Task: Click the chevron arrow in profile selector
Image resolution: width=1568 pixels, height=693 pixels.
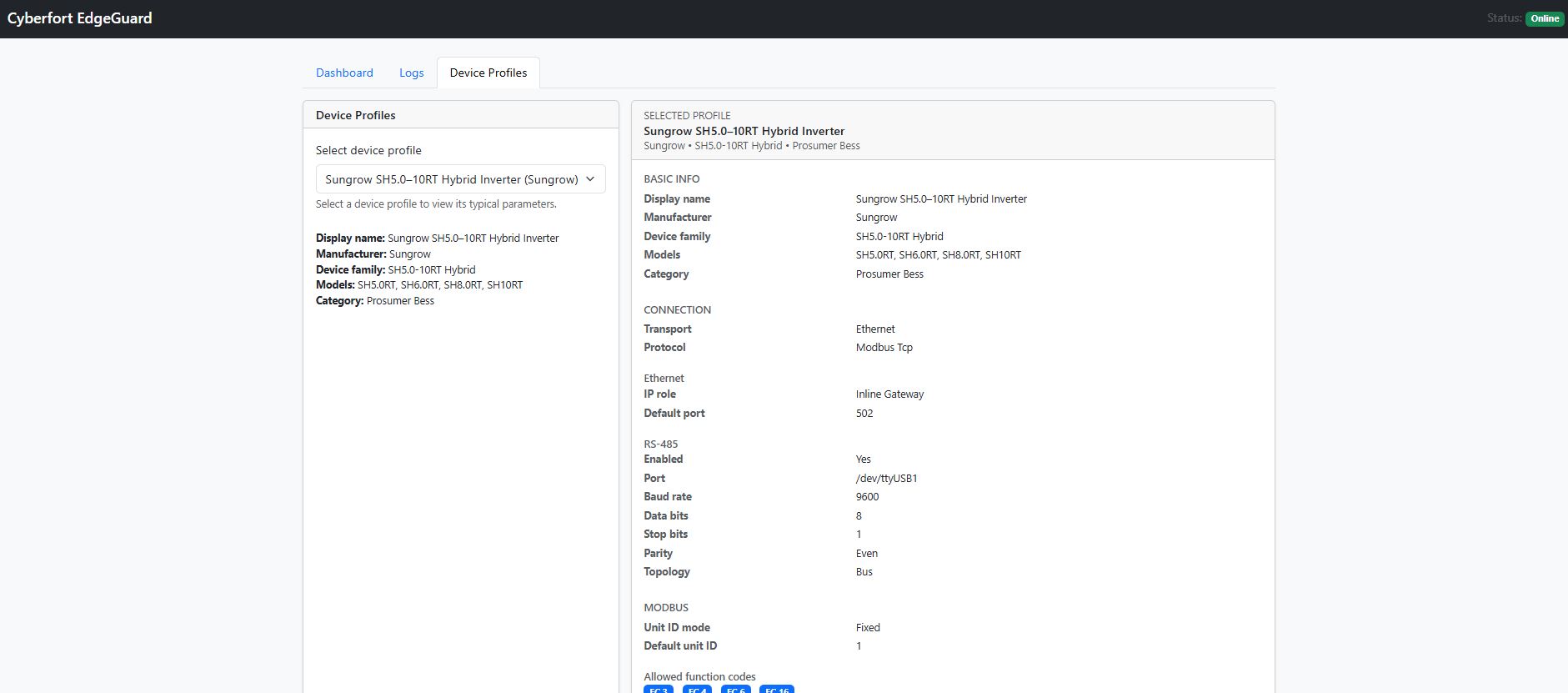Action: click(x=590, y=179)
